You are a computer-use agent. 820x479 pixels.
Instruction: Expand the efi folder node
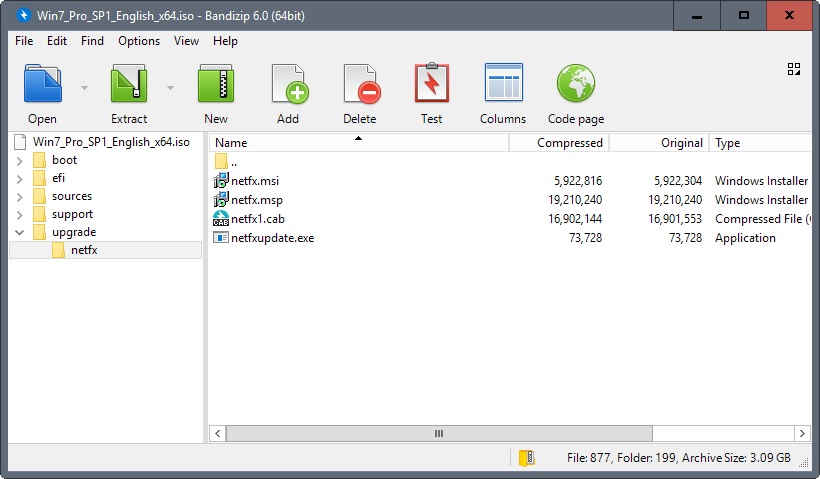(20, 179)
